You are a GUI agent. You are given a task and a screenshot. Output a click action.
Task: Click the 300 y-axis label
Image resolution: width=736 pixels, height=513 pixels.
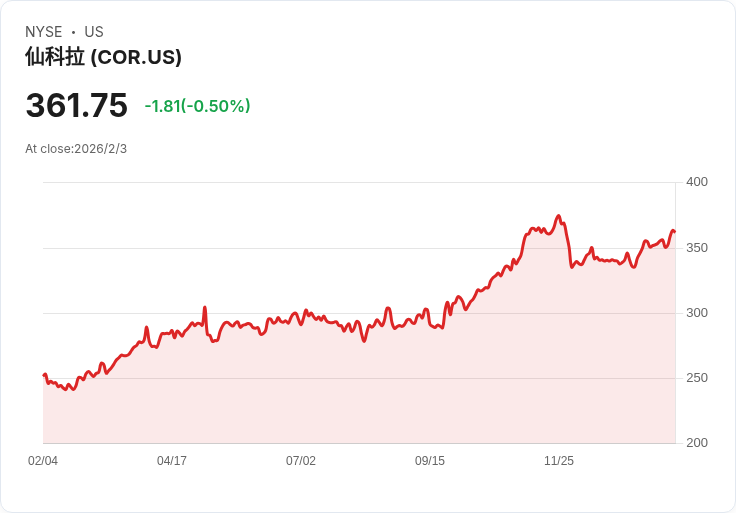tap(696, 312)
